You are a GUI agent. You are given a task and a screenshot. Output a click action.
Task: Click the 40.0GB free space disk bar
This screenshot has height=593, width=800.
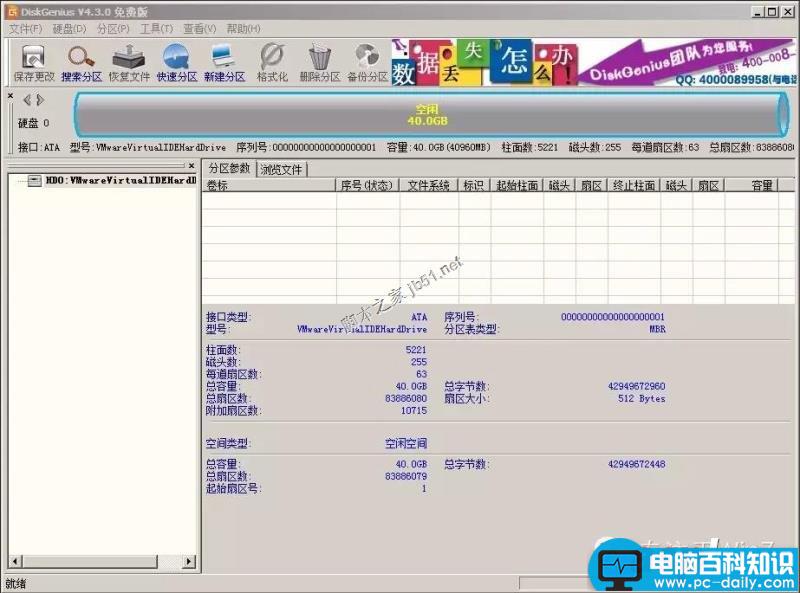(x=428, y=115)
